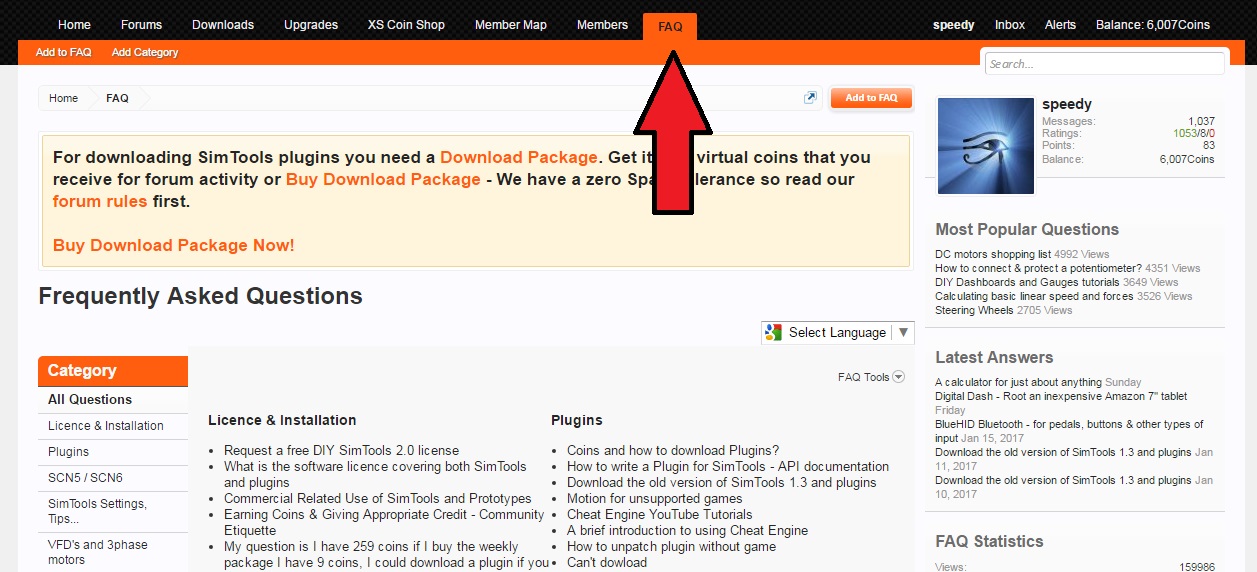The height and width of the screenshot is (572, 1257).
Task: Open A brief introduction to using Cheat Engine
Action: (688, 530)
